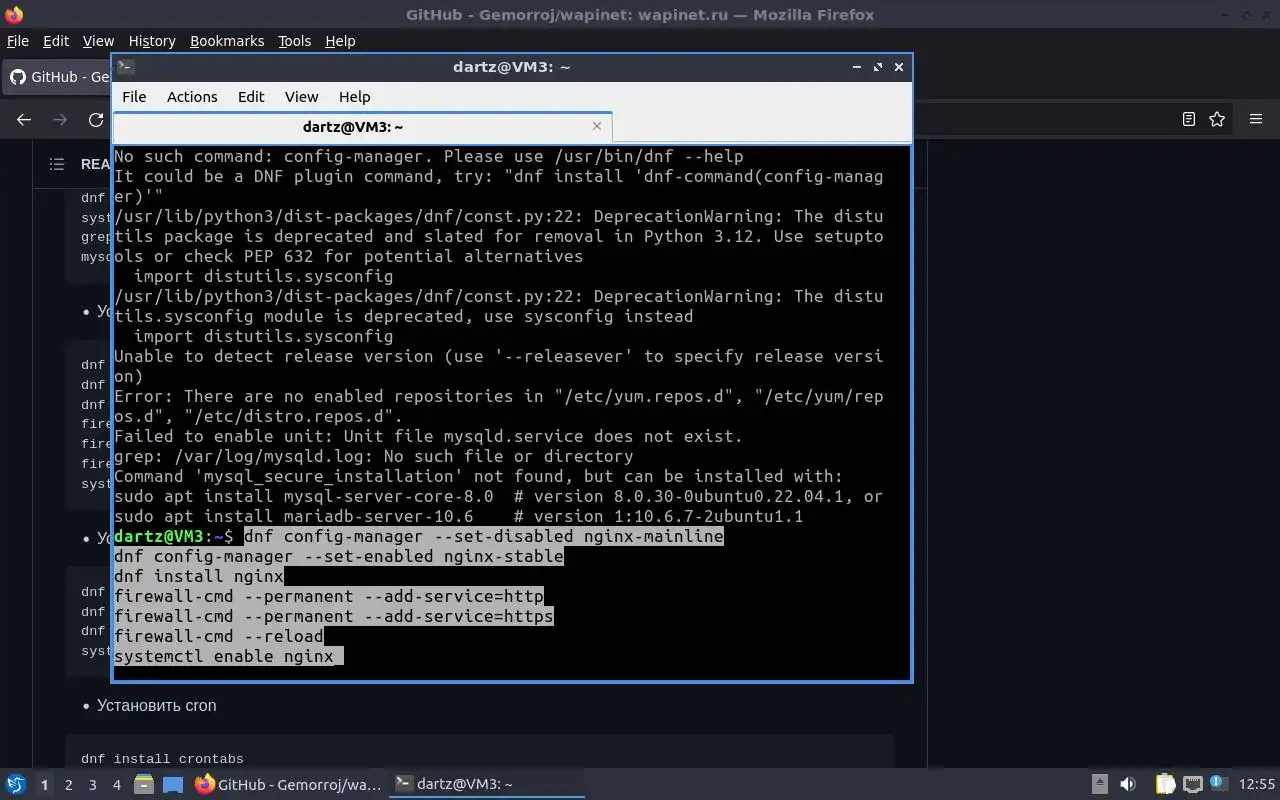This screenshot has height=800, width=1280.
Task: Open the terminal Help menu
Action: click(x=355, y=97)
